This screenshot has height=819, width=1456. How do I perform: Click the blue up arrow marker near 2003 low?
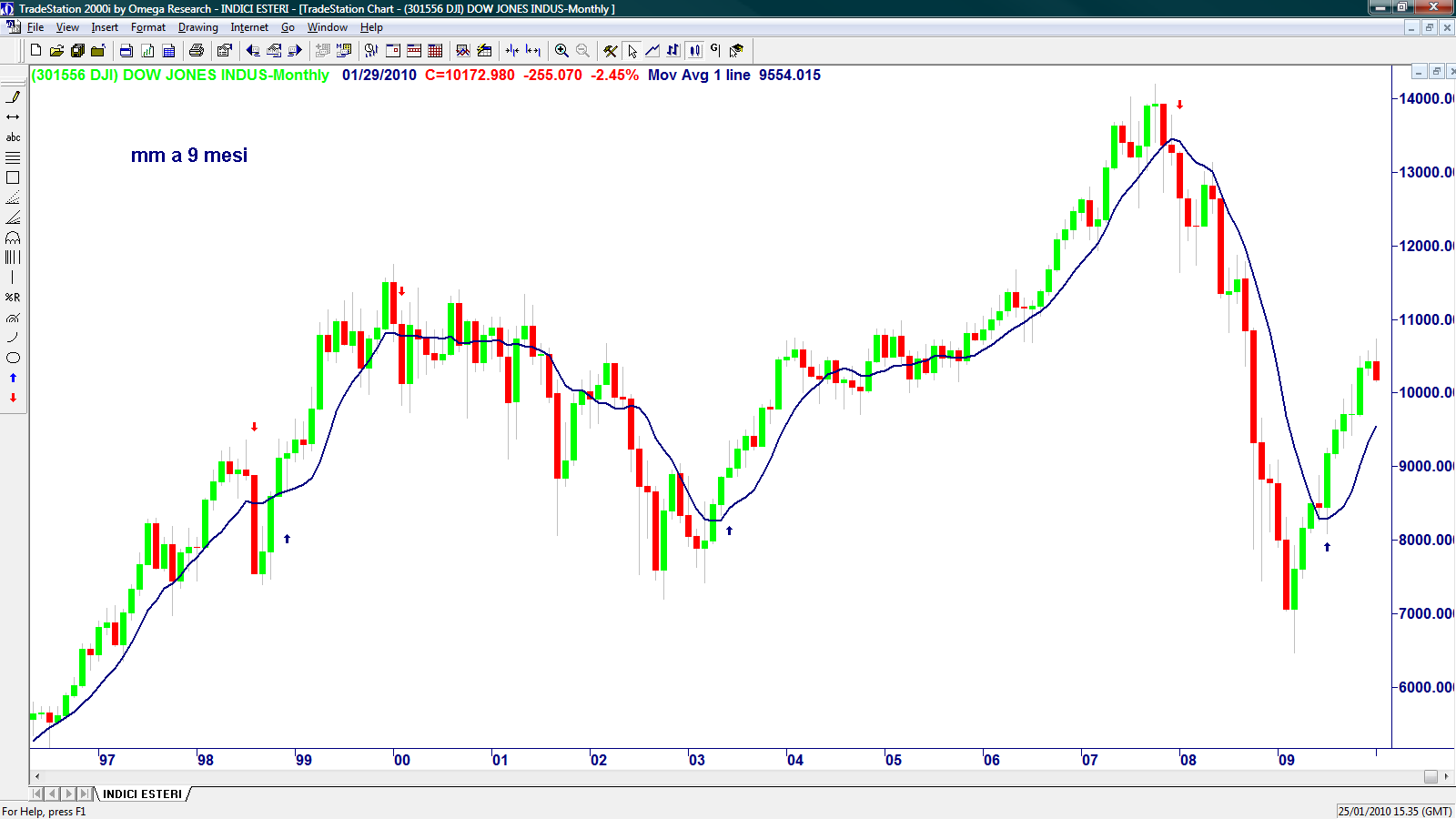(x=729, y=531)
